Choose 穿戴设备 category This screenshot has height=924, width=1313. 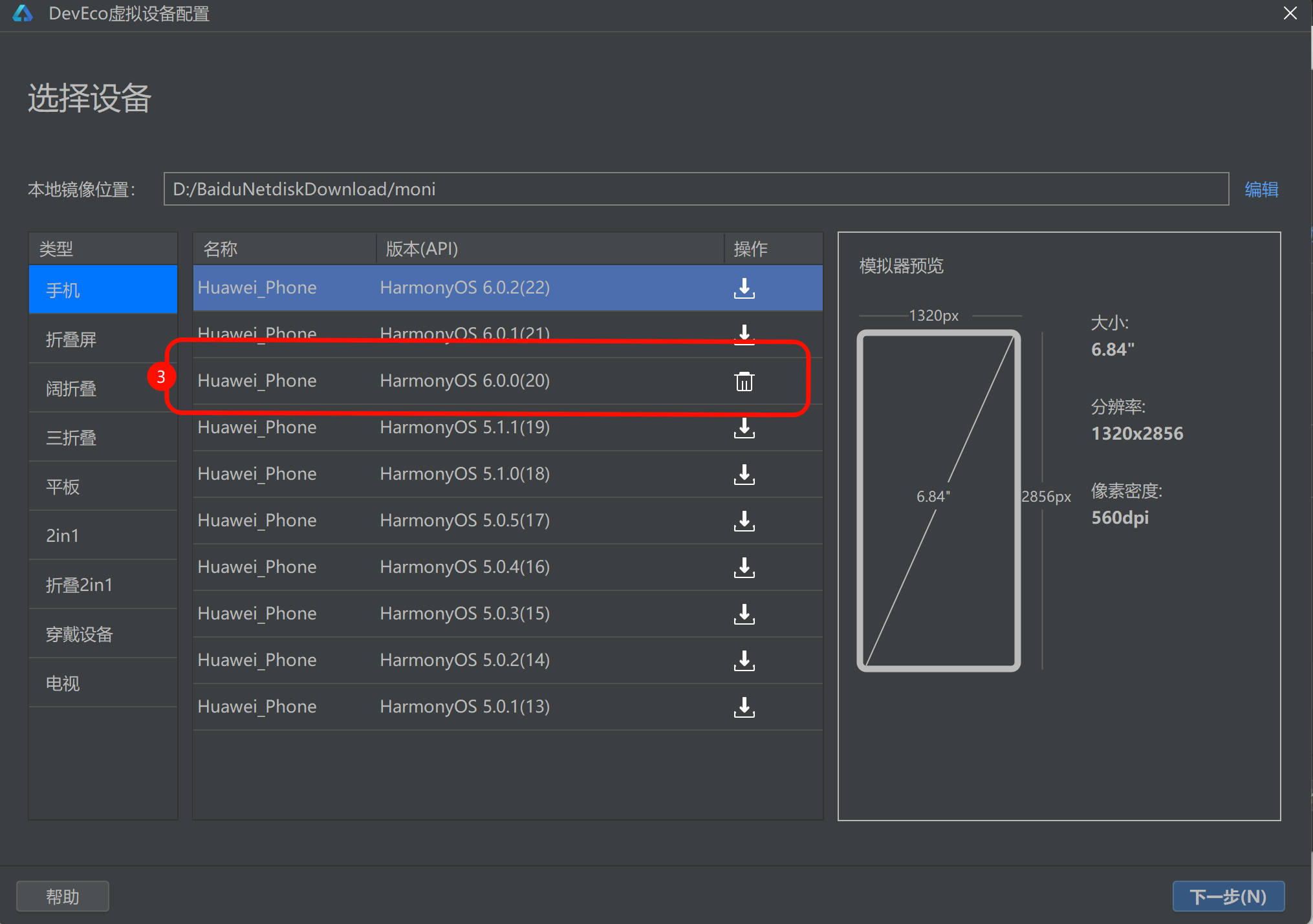[x=79, y=634]
